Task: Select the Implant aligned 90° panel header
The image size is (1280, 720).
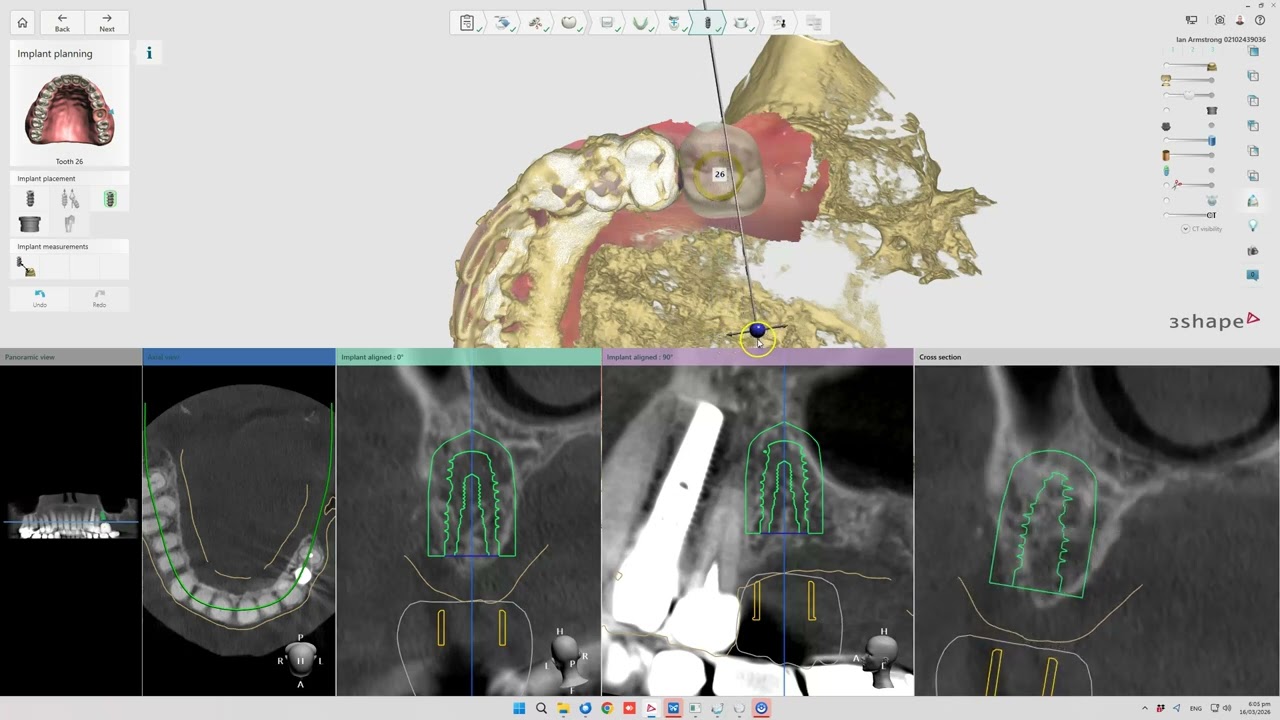Action: click(758, 357)
